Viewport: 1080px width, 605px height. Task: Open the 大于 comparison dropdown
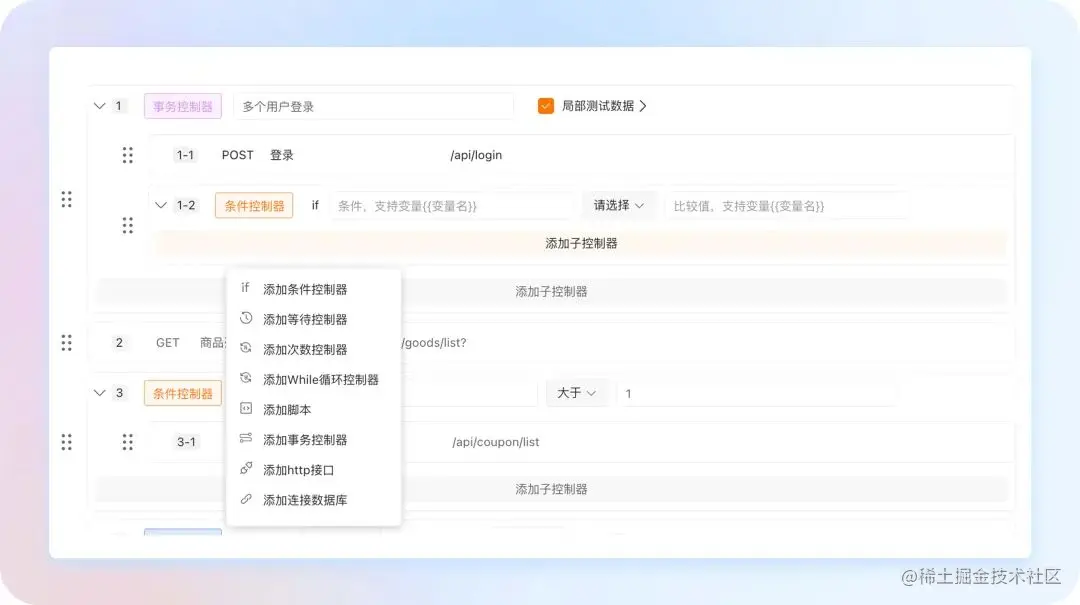(577, 393)
